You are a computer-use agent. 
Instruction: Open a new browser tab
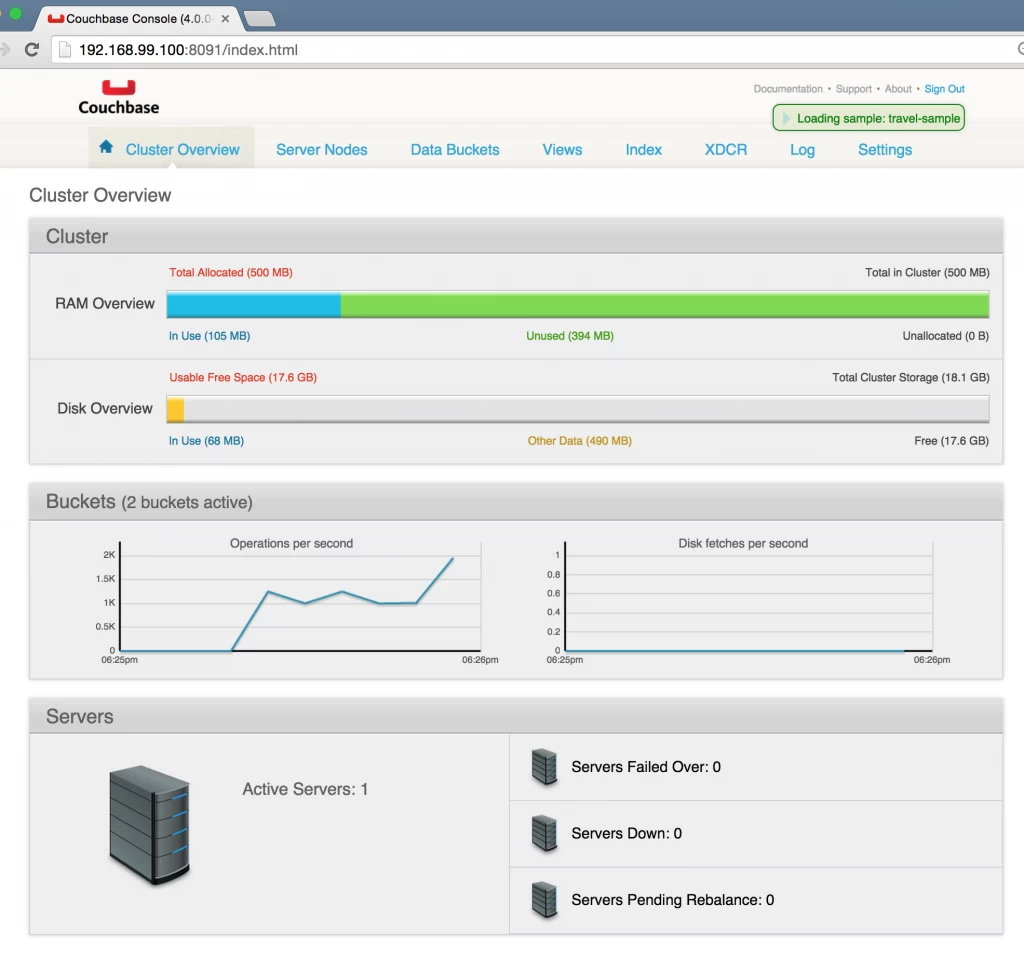click(x=260, y=19)
